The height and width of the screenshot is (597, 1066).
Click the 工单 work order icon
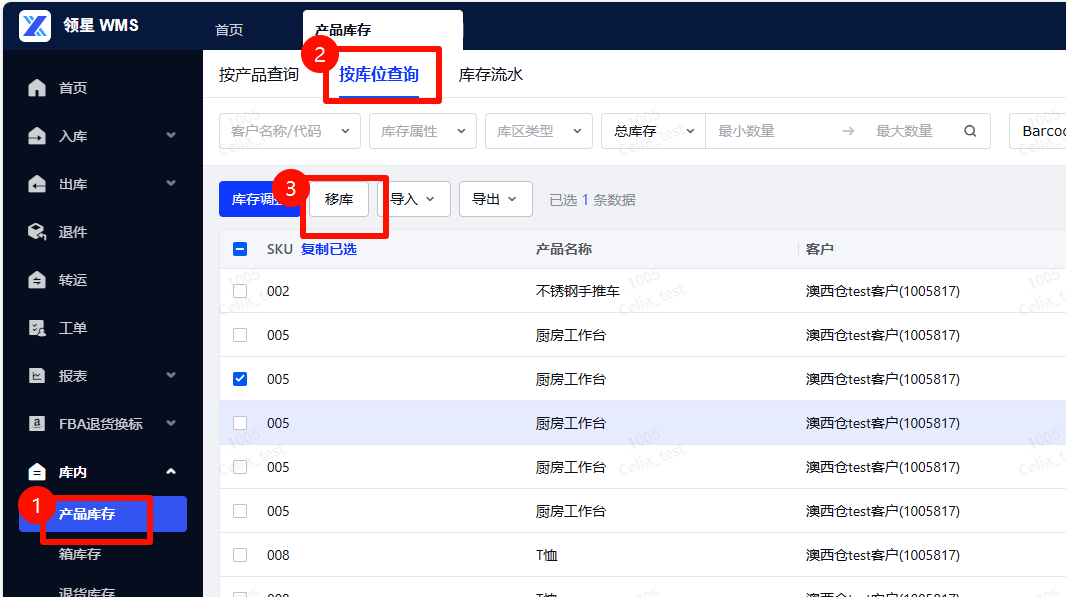click(37, 328)
